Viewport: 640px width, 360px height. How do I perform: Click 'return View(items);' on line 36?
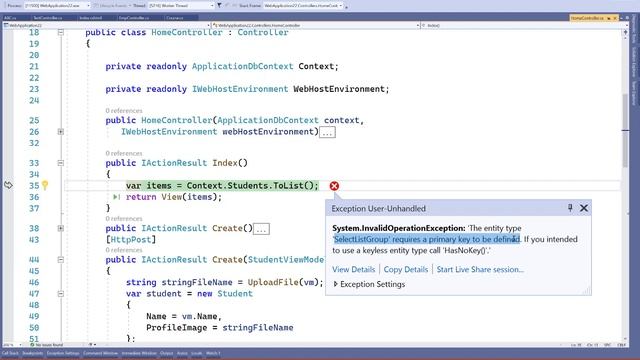pyautogui.click(x=174, y=197)
